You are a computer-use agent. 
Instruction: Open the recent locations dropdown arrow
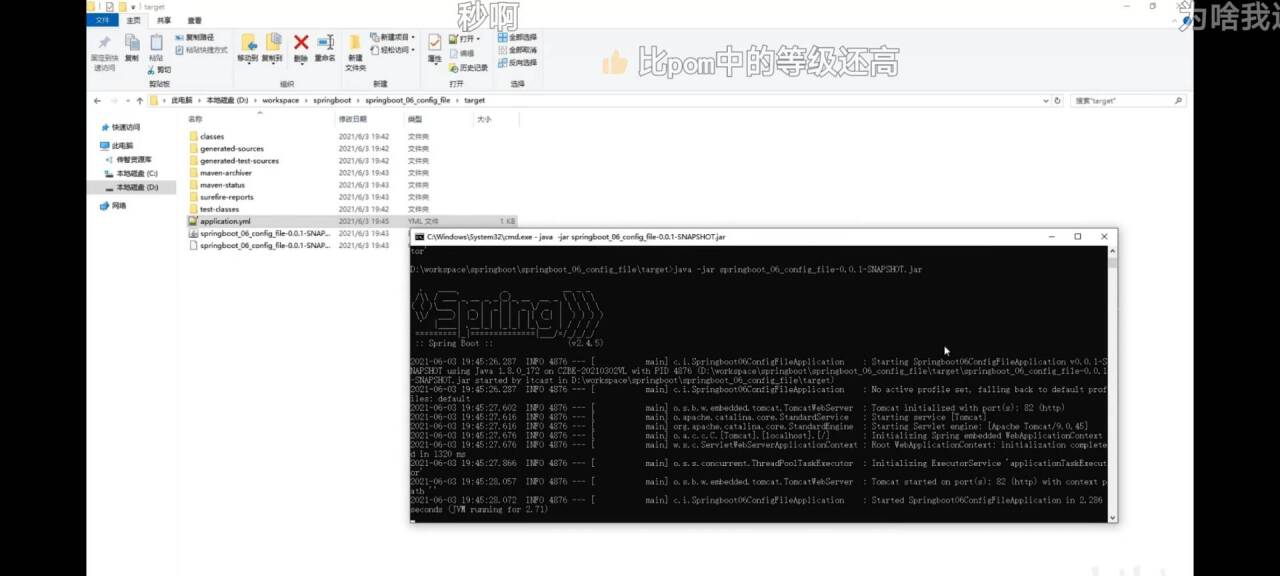tap(126, 100)
